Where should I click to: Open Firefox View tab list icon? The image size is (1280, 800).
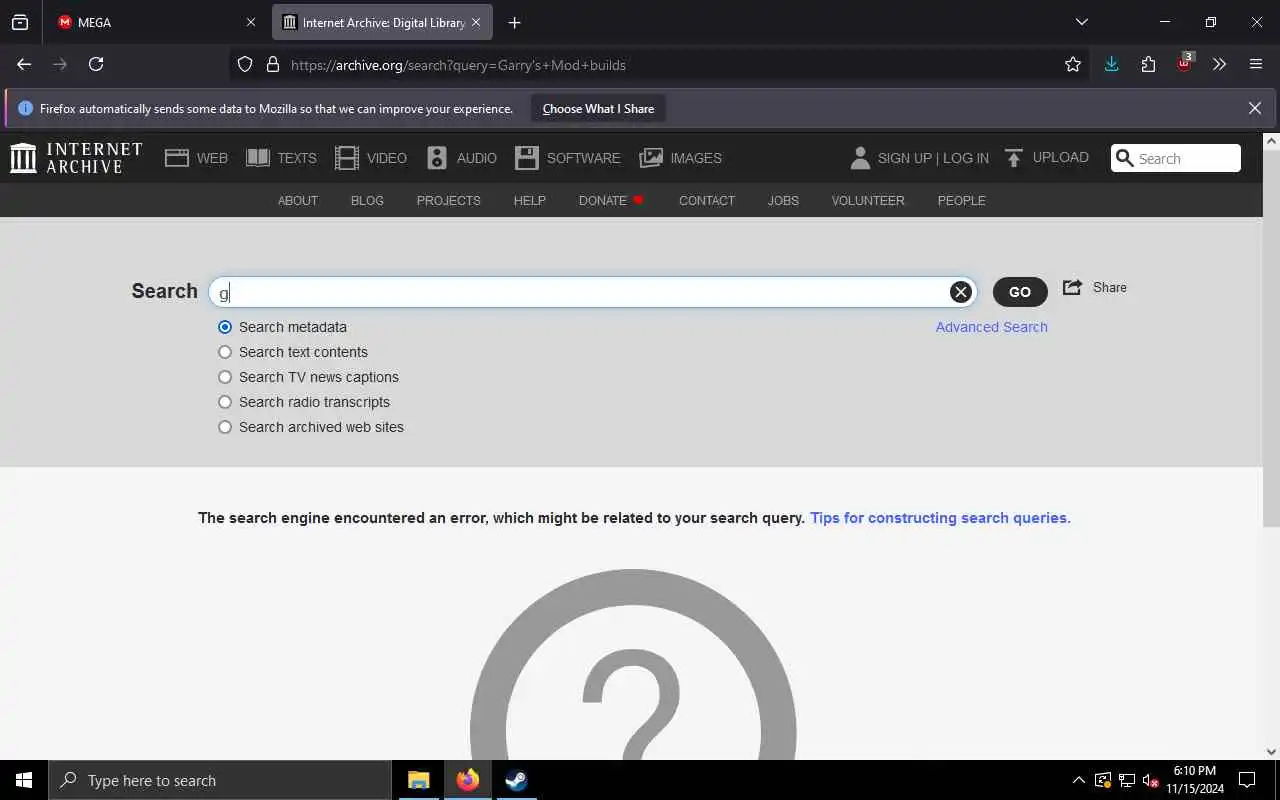pyautogui.click(x=20, y=22)
